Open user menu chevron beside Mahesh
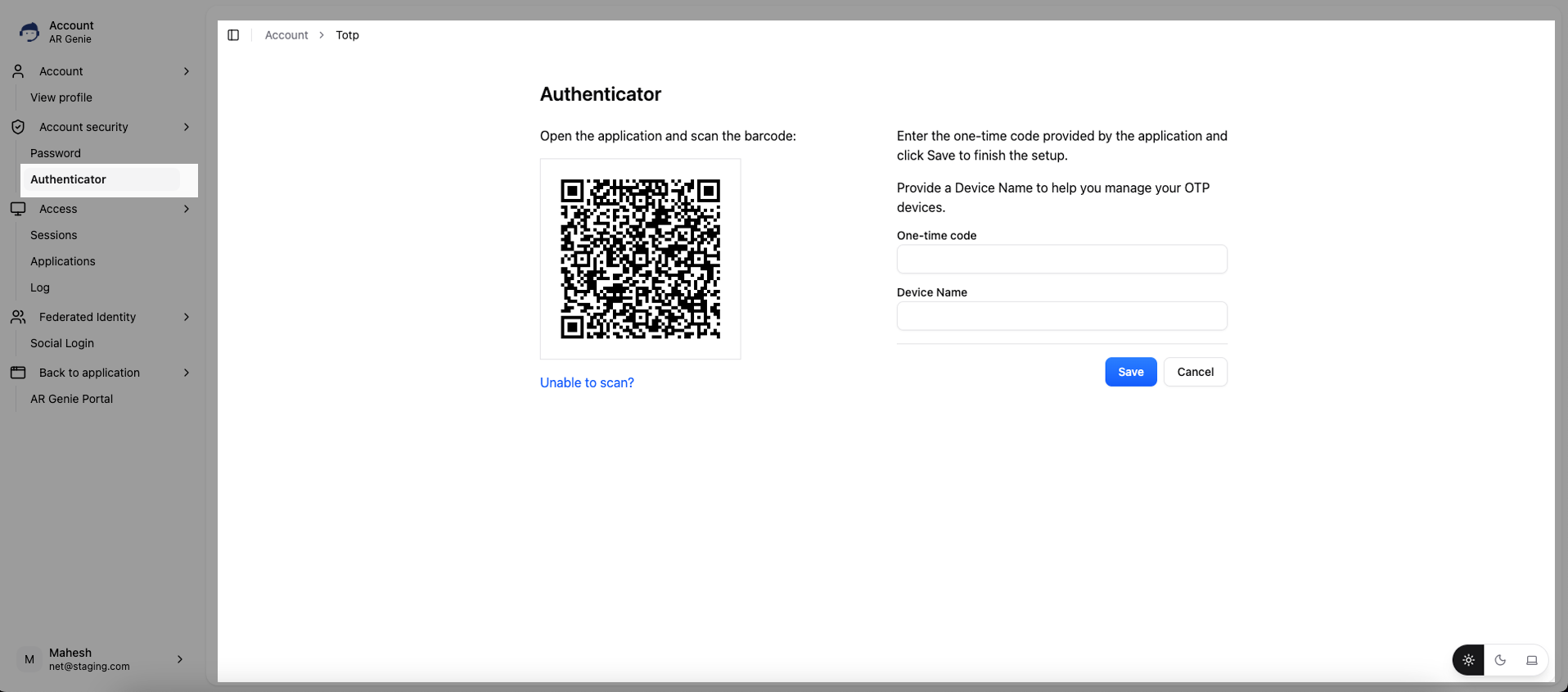Viewport: 1568px width, 692px height. point(180,659)
